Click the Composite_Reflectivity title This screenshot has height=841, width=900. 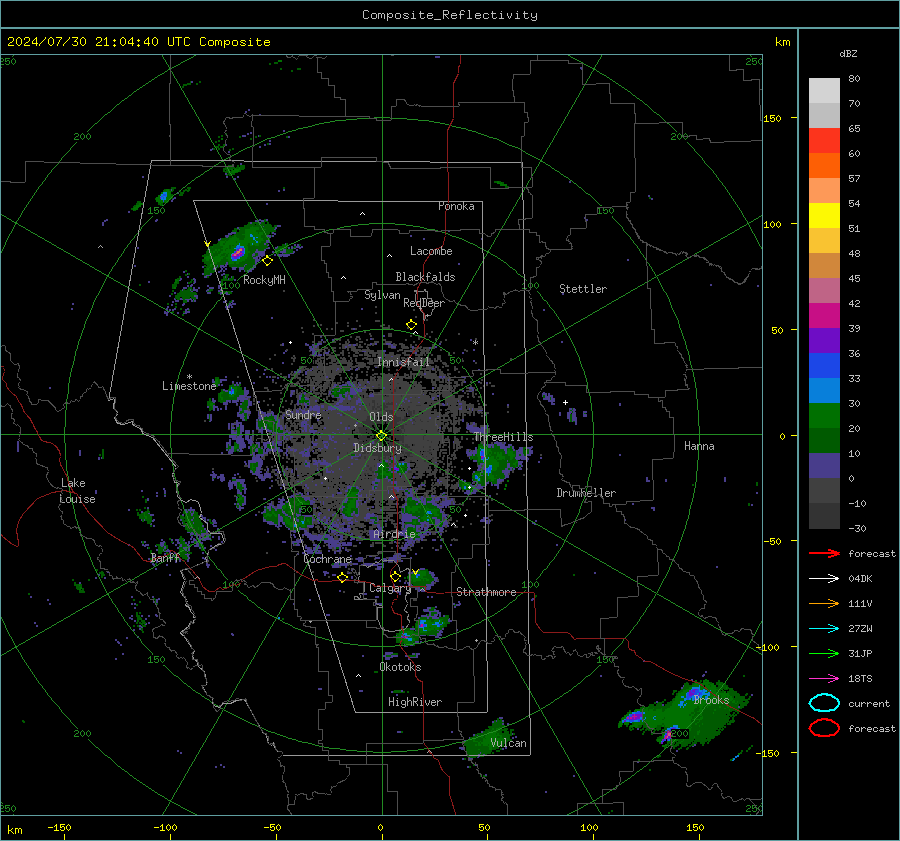450,15
